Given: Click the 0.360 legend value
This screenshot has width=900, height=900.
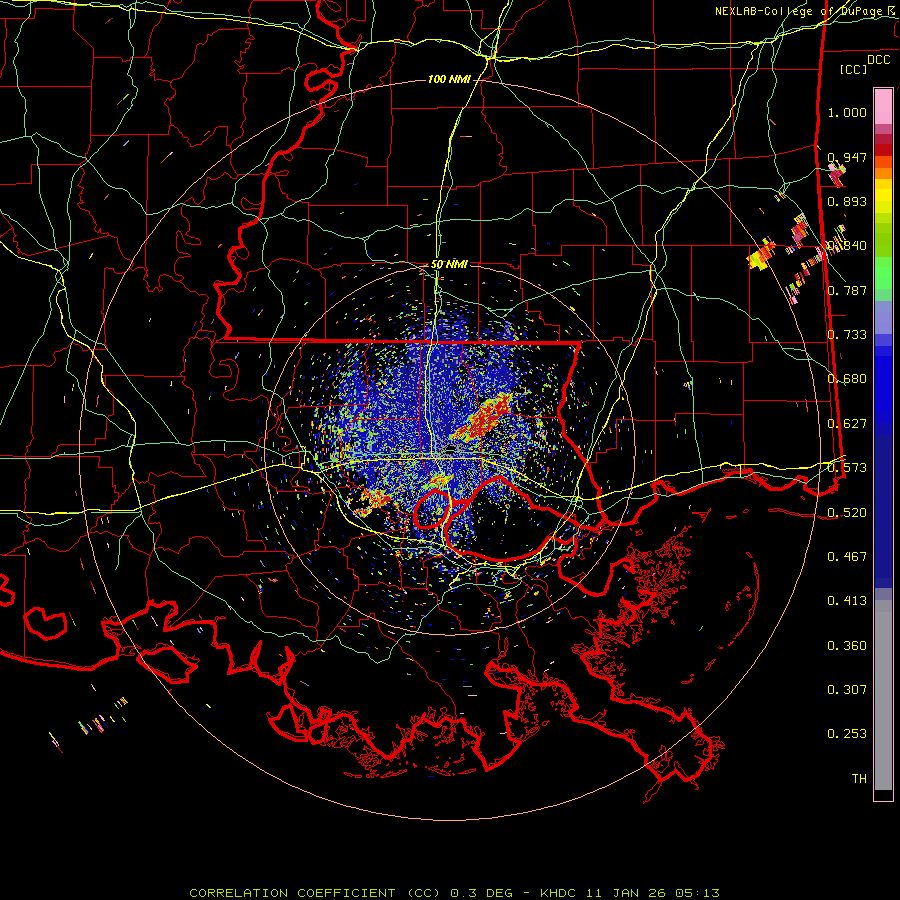Looking at the screenshot, I should pyautogui.click(x=847, y=646).
